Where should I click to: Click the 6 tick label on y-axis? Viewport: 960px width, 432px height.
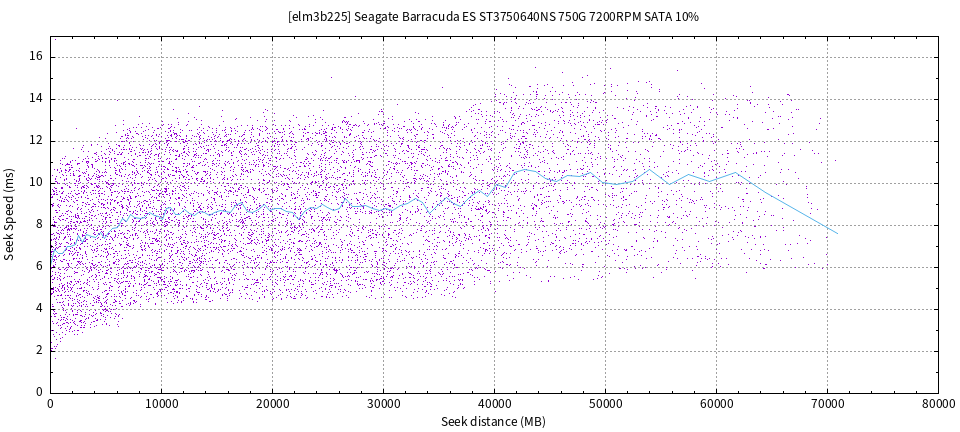(x=38, y=267)
